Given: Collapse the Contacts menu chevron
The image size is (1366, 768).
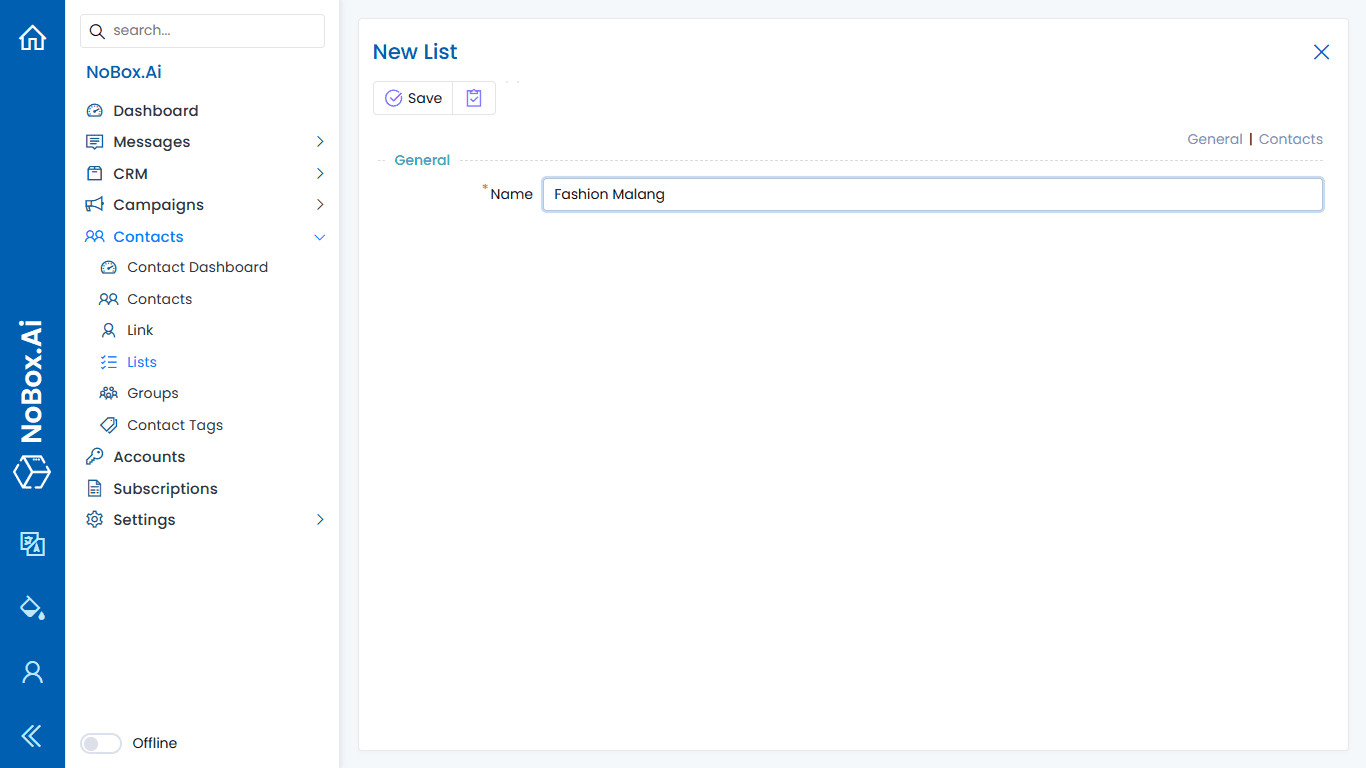Looking at the screenshot, I should [319, 237].
